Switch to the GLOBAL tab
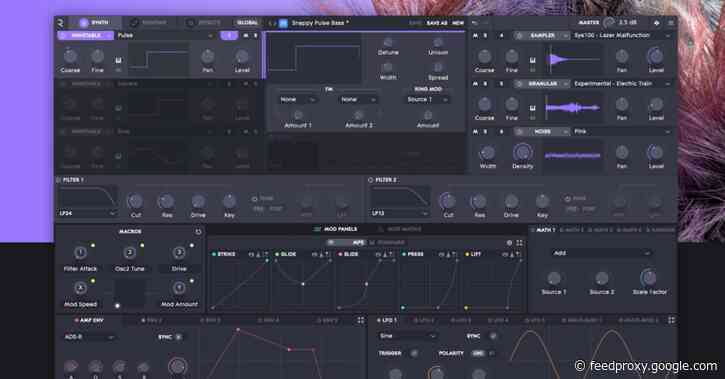This screenshot has width=725, height=379. point(247,23)
